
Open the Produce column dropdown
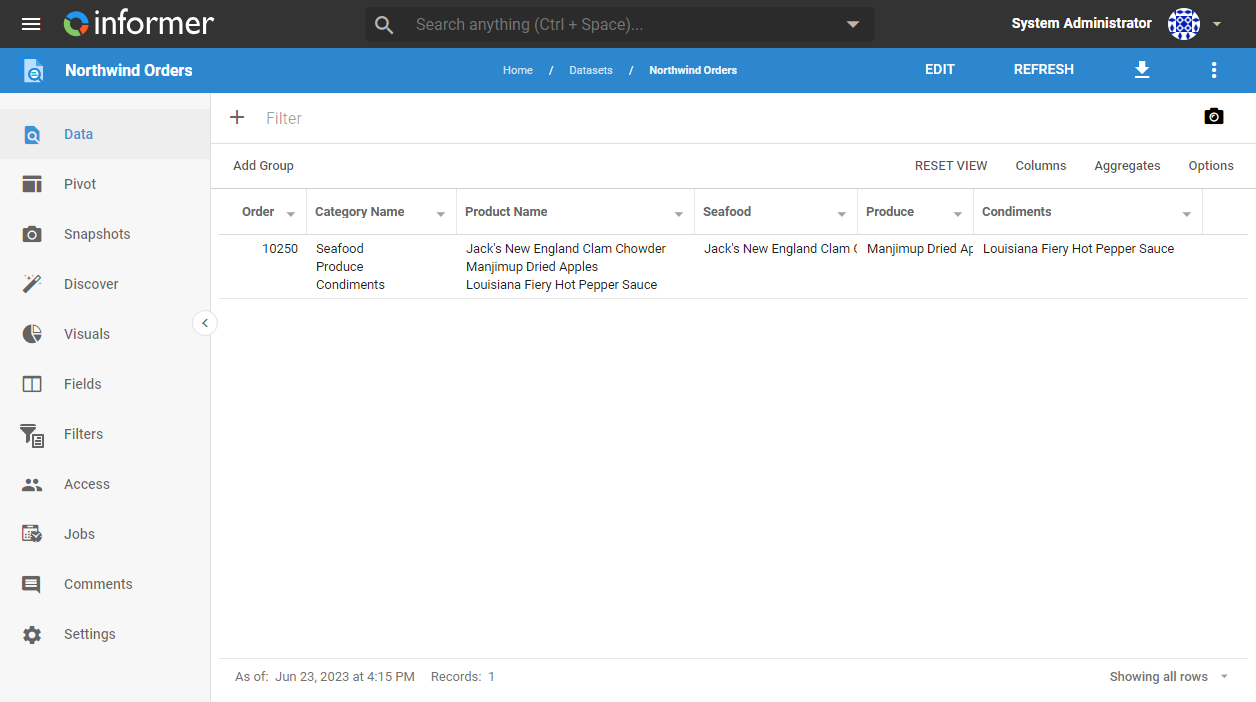click(958, 214)
